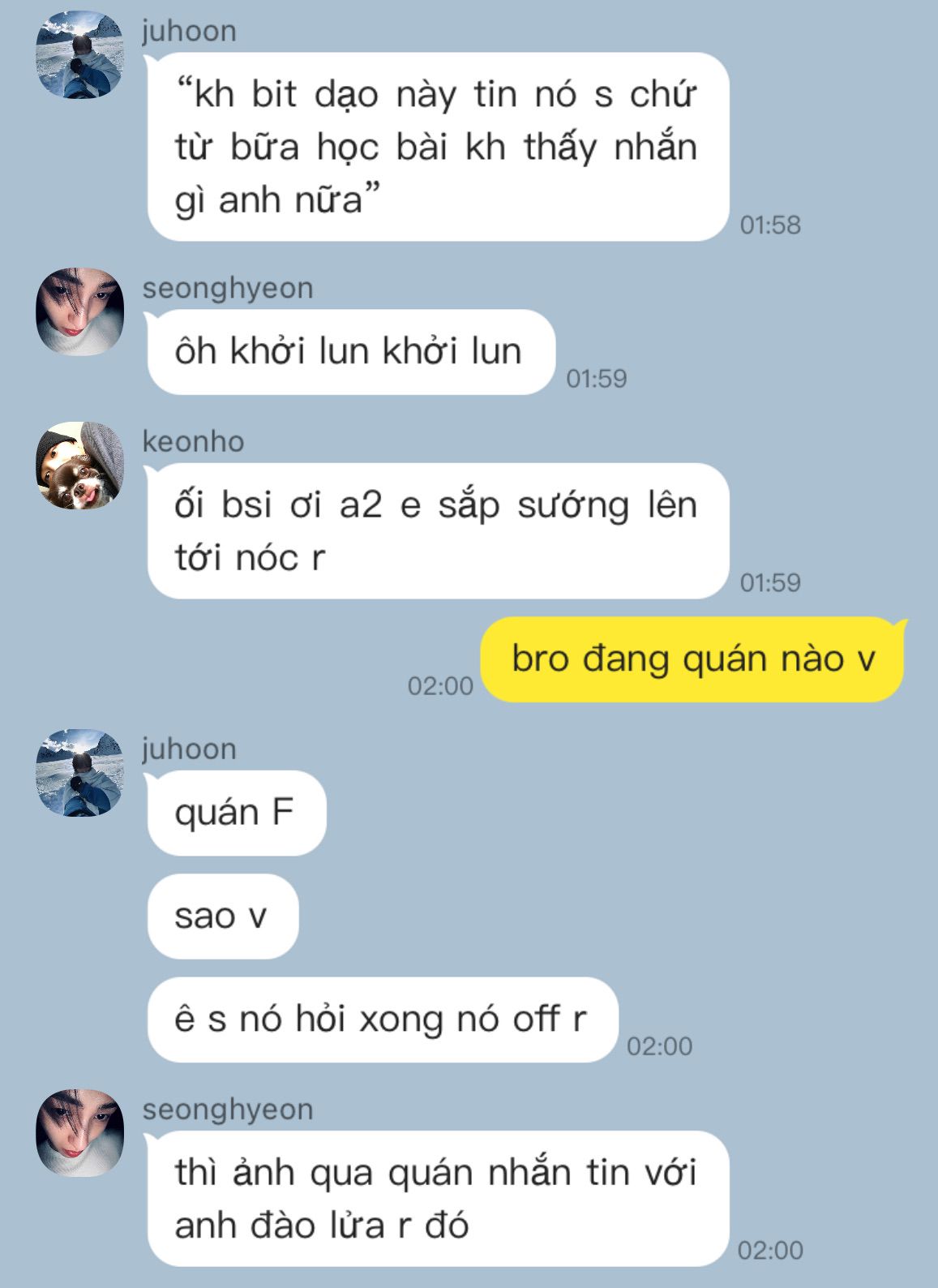Tap the 'quán F' message bubble
Screen dimensions: 938x1288
tap(236, 813)
